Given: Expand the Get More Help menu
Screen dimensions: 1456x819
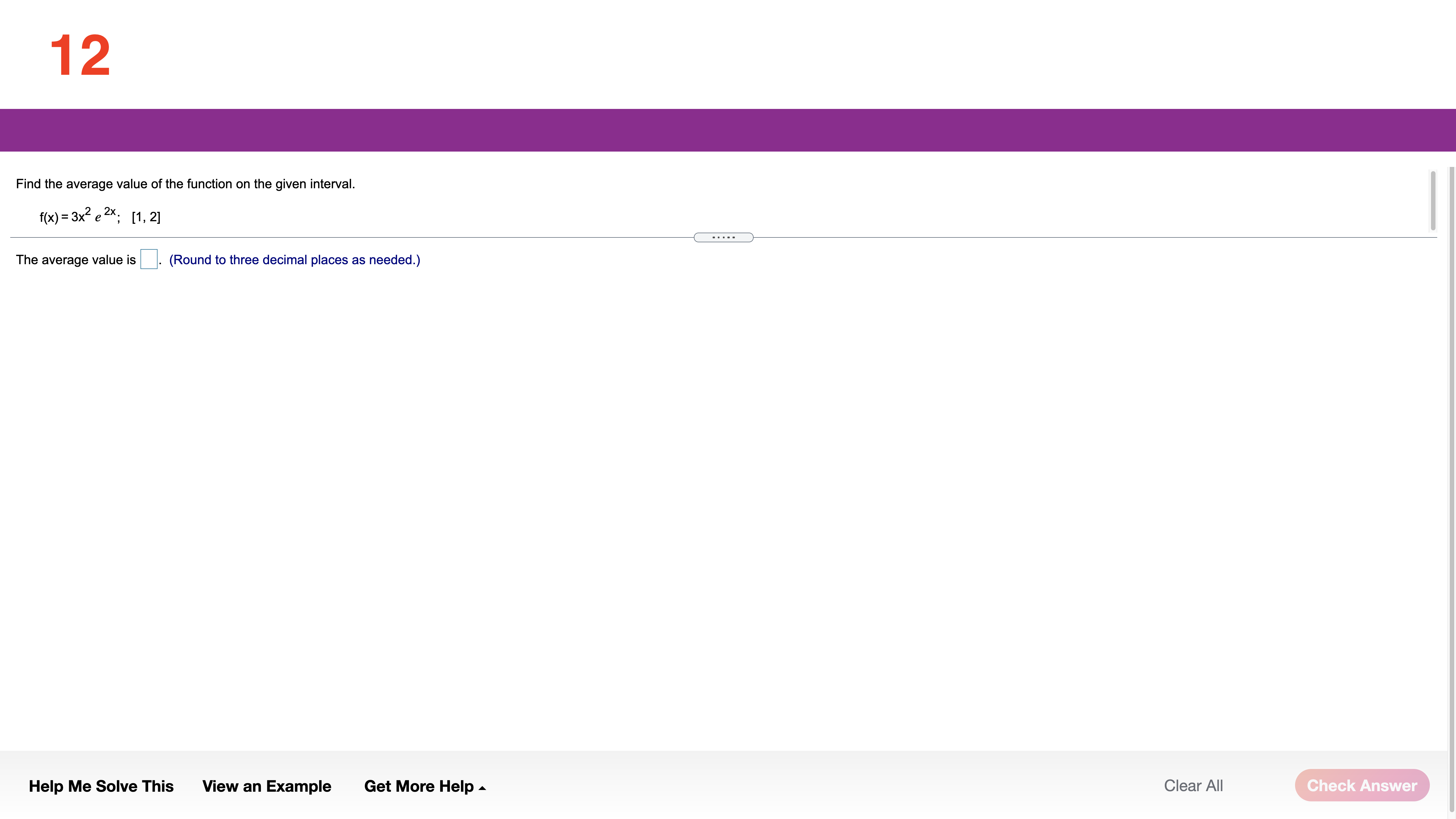Looking at the screenshot, I should tap(419, 786).
